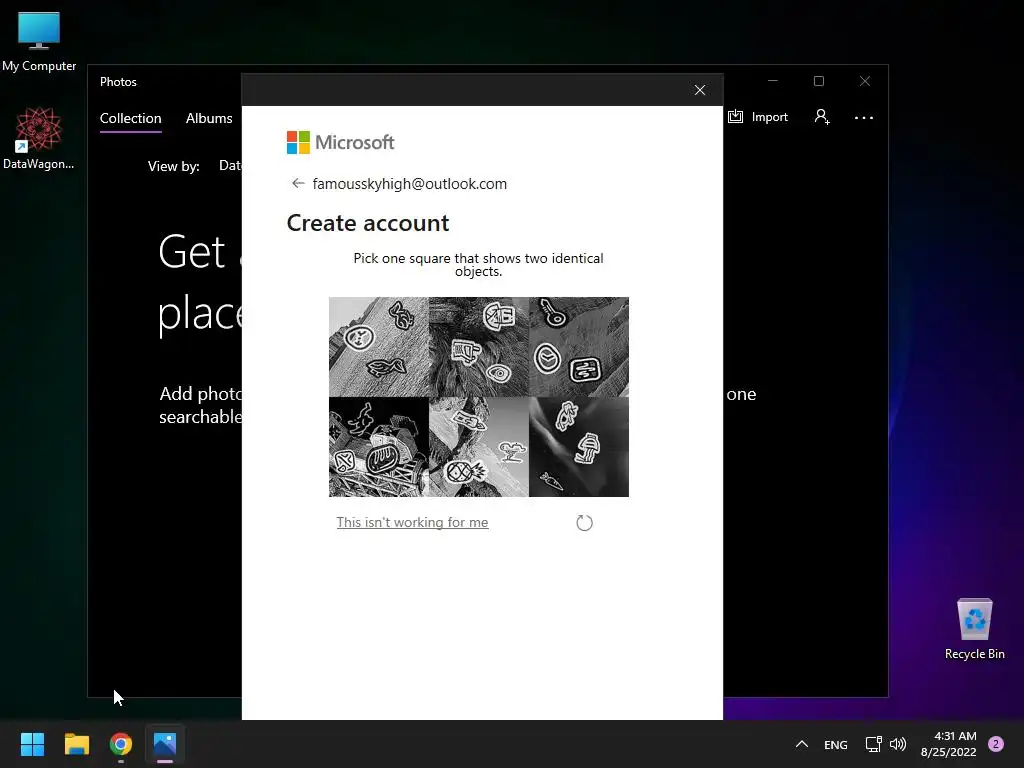Image resolution: width=1024 pixels, height=768 pixels.
Task: Click the Microsoft logo in dialog
Action: pos(340,142)
